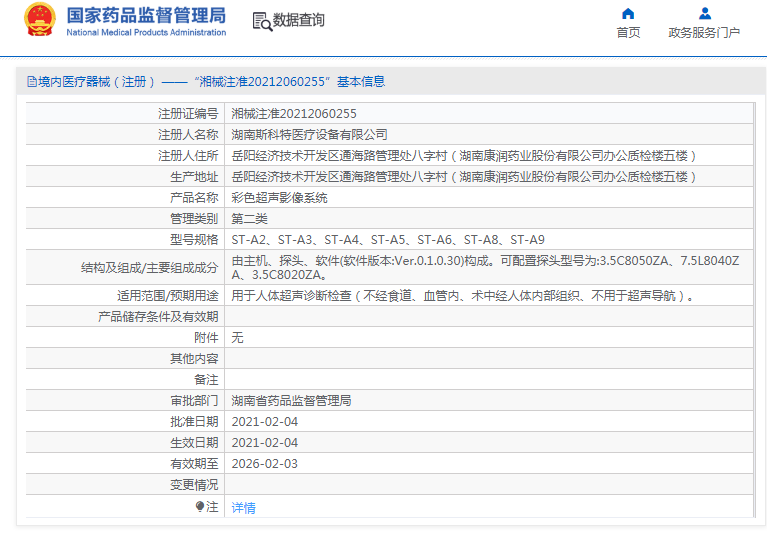Click the 注册人住所 address value
Screen dimensions: 767x534
point(463,156)
